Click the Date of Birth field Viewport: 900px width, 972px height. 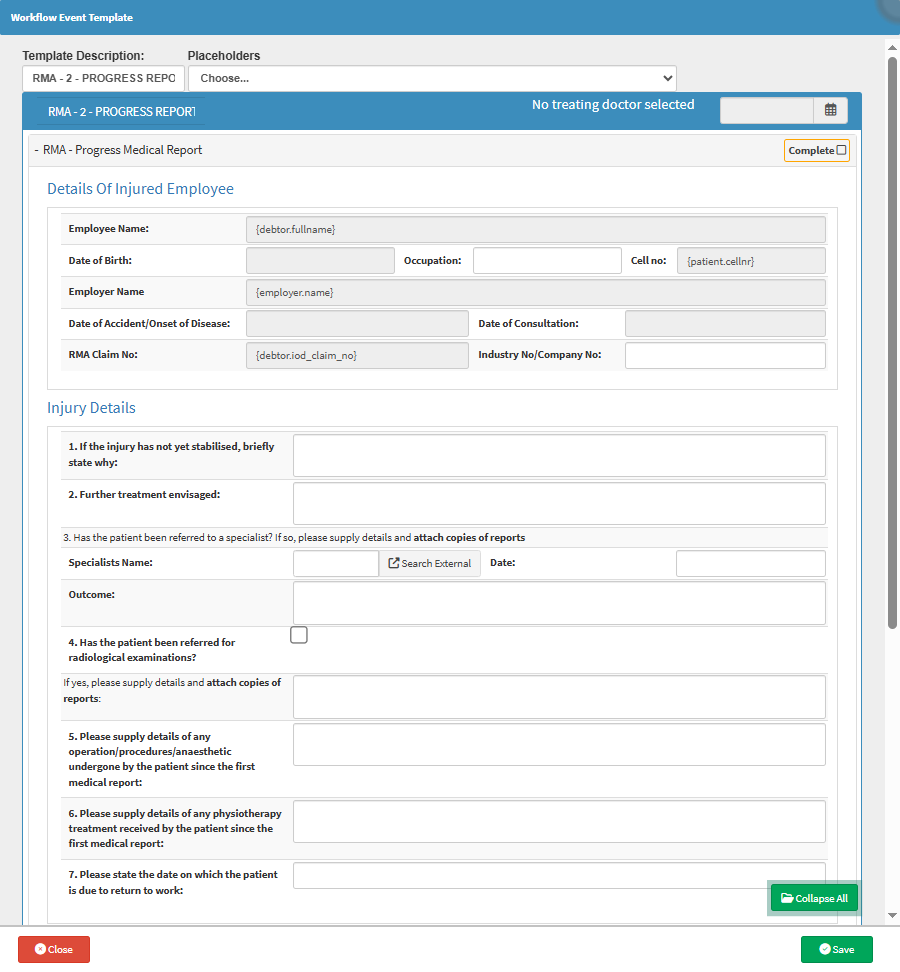[x=320, y=260]
